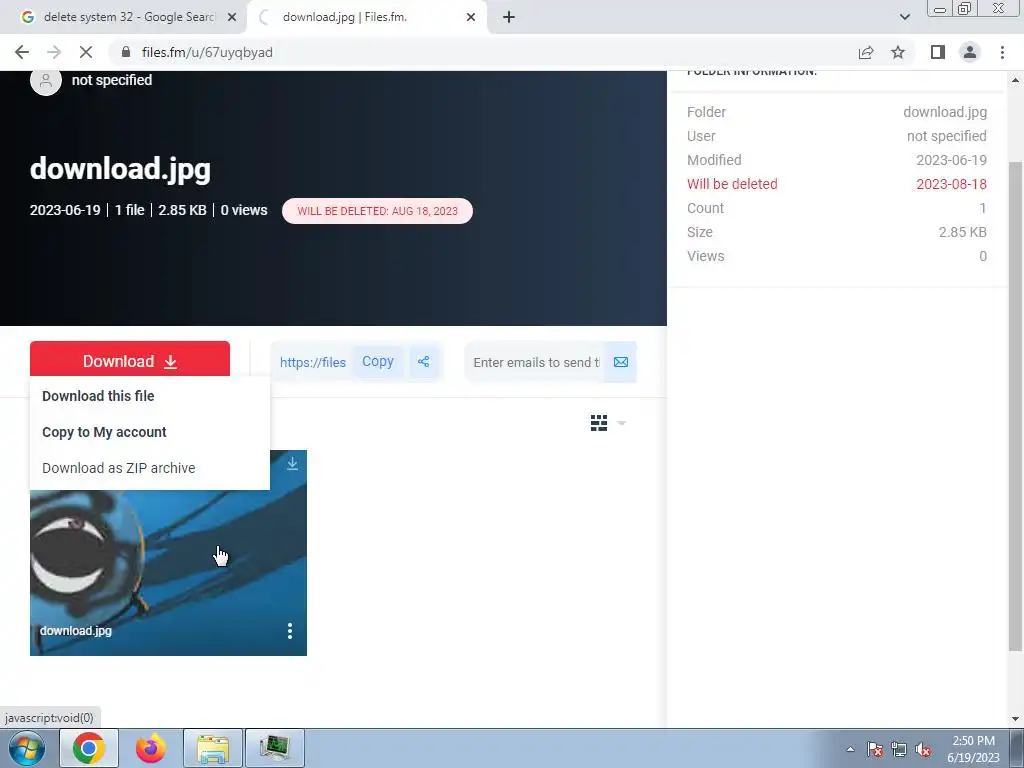Click the email recipients field

point(536,362)
